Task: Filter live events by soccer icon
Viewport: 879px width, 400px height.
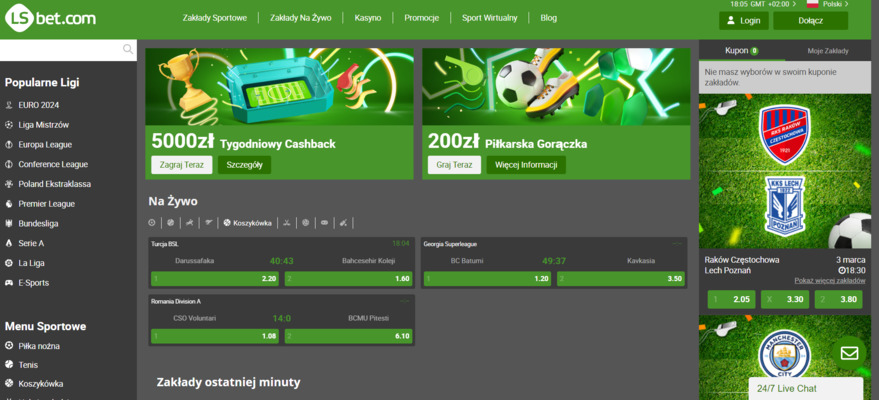Action: pos(151,222)
